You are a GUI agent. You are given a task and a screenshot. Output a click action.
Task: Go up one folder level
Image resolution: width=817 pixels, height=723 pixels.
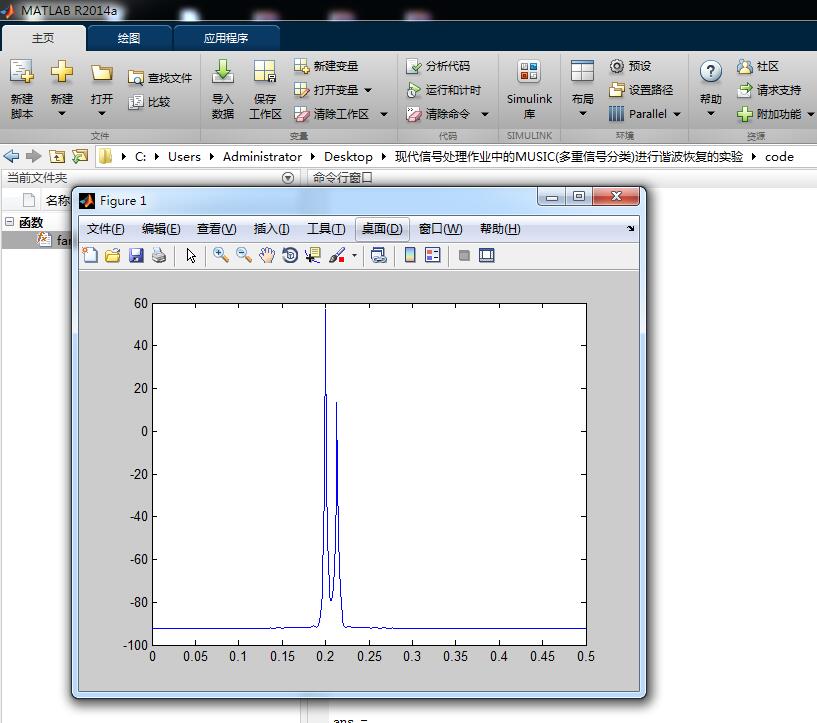(x=56, y=156)
